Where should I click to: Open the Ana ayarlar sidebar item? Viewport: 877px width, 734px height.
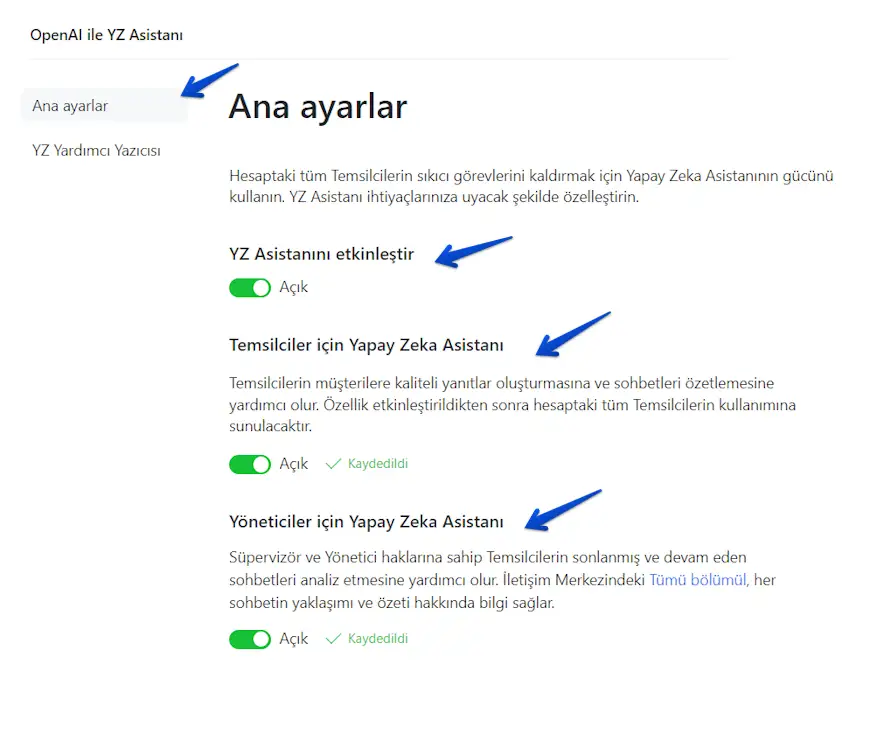[x=70, y=106]
